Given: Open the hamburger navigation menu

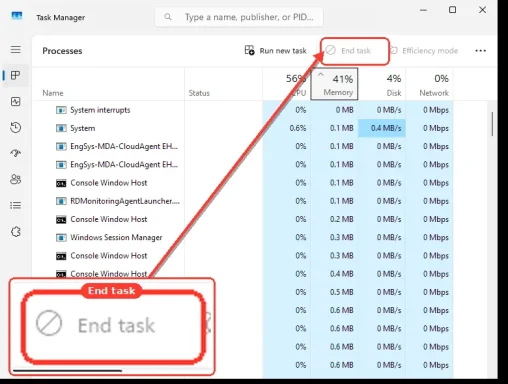Looking at the screenshot, I should coord(16,50).
